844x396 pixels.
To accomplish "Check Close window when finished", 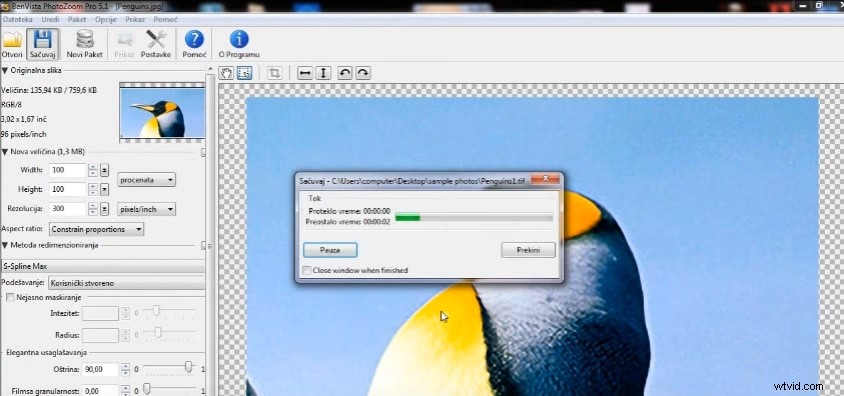I will click(x=307, y=270).
